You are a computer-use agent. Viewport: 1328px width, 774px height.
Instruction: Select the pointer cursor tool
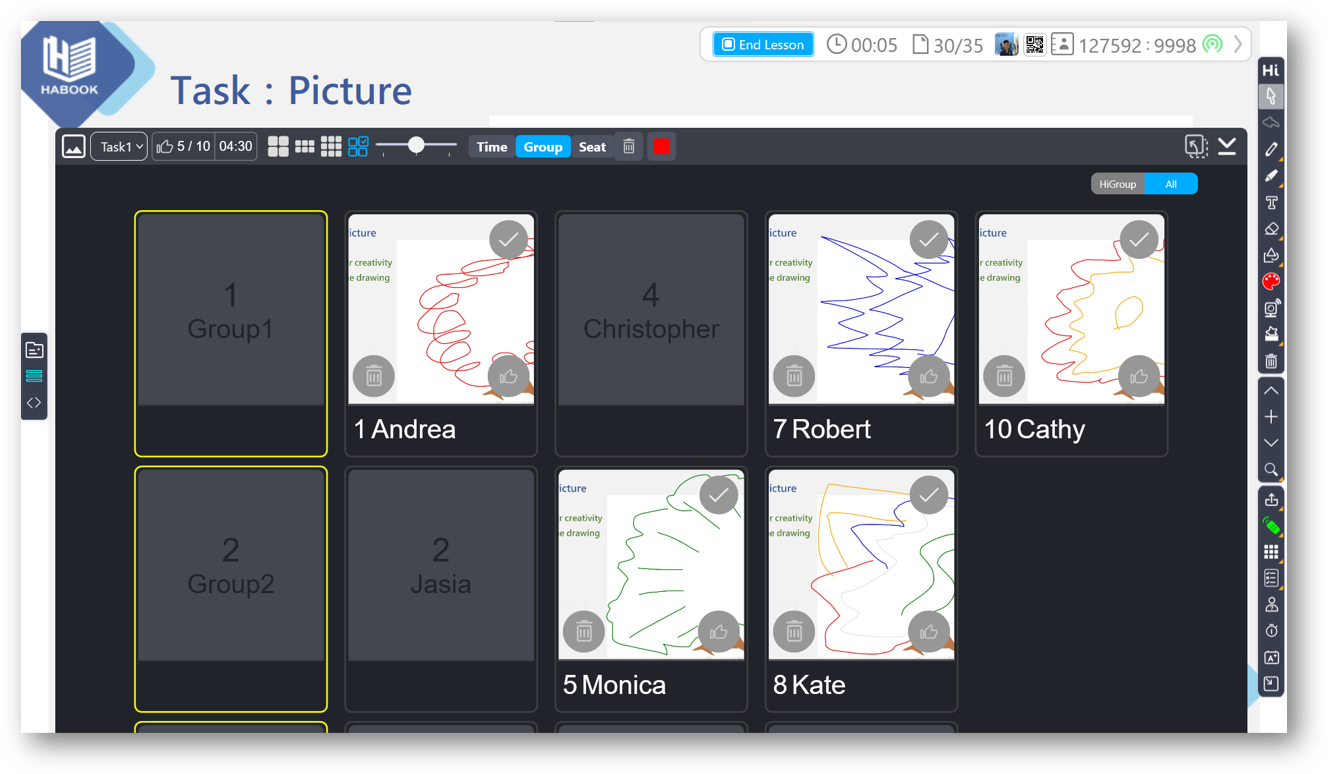pos(1271,97)
